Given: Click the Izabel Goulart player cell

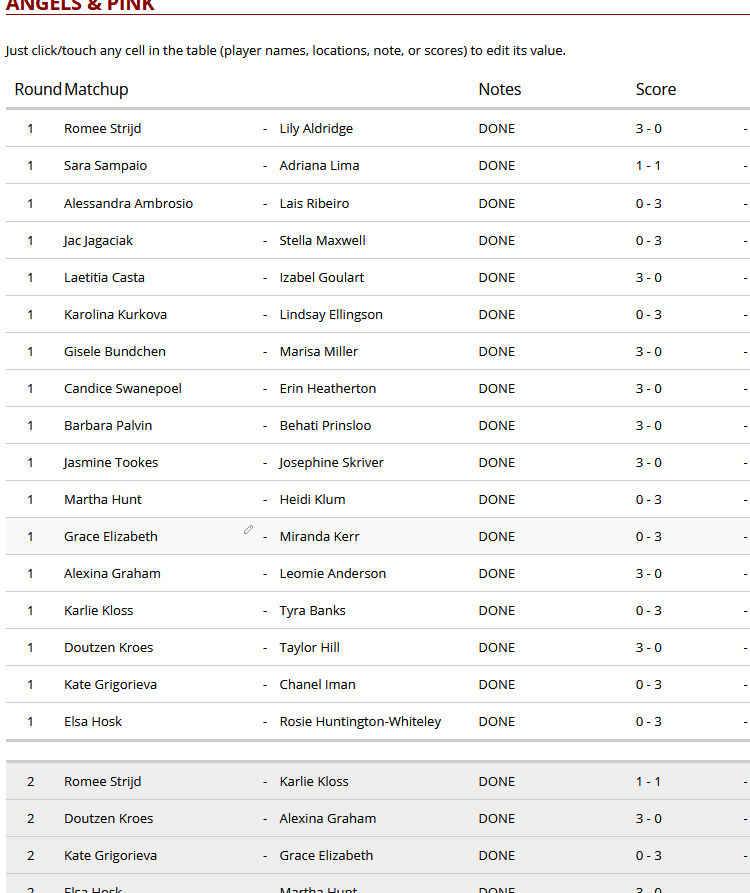Looking at the screenshot, I should pyautogui.click(x=322, y=277).
